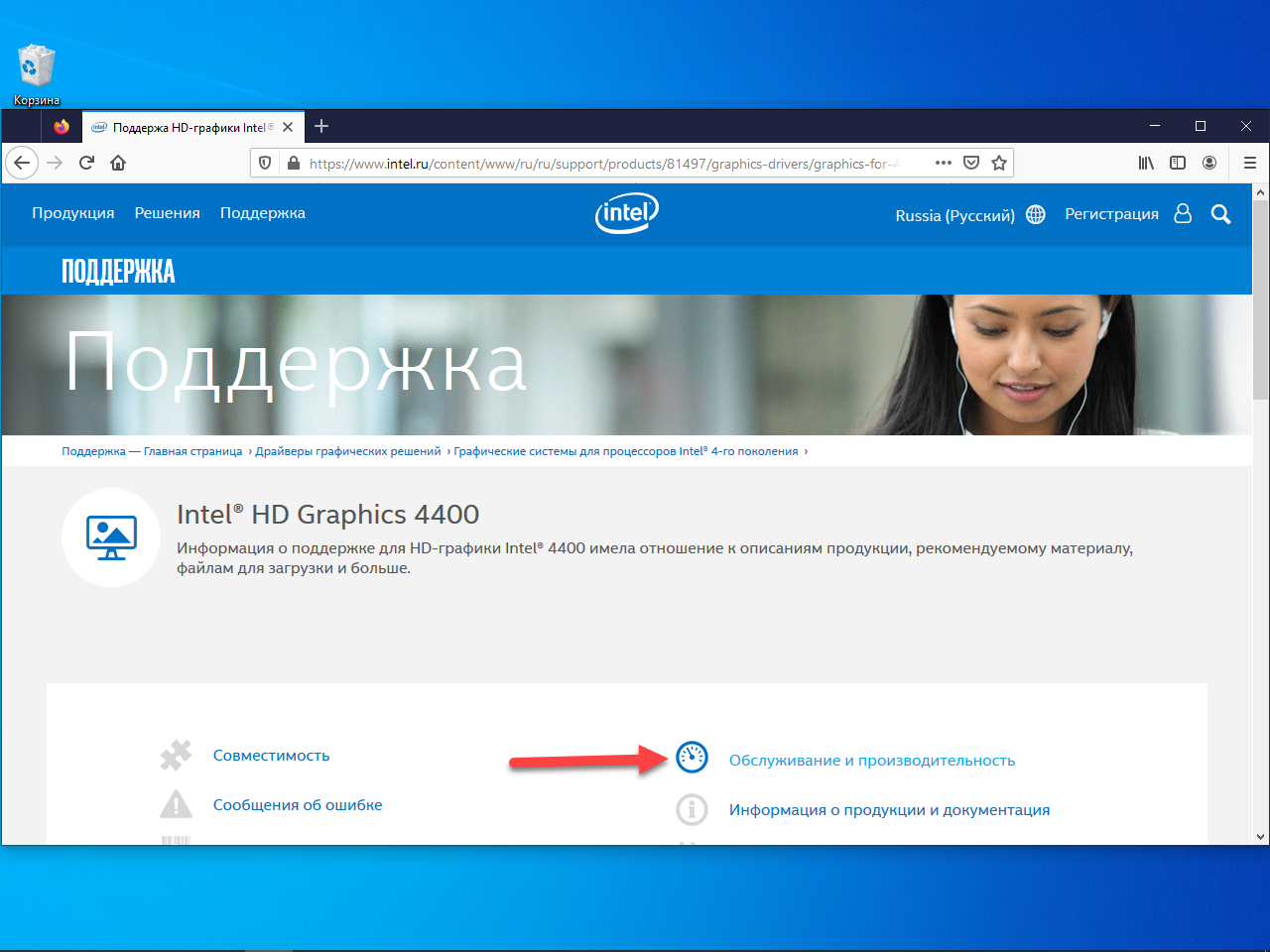Click the warning triangle icon beside Сообщения об ошибке
This screenshot has width=1270, height=952.
(x=176, y=804)
